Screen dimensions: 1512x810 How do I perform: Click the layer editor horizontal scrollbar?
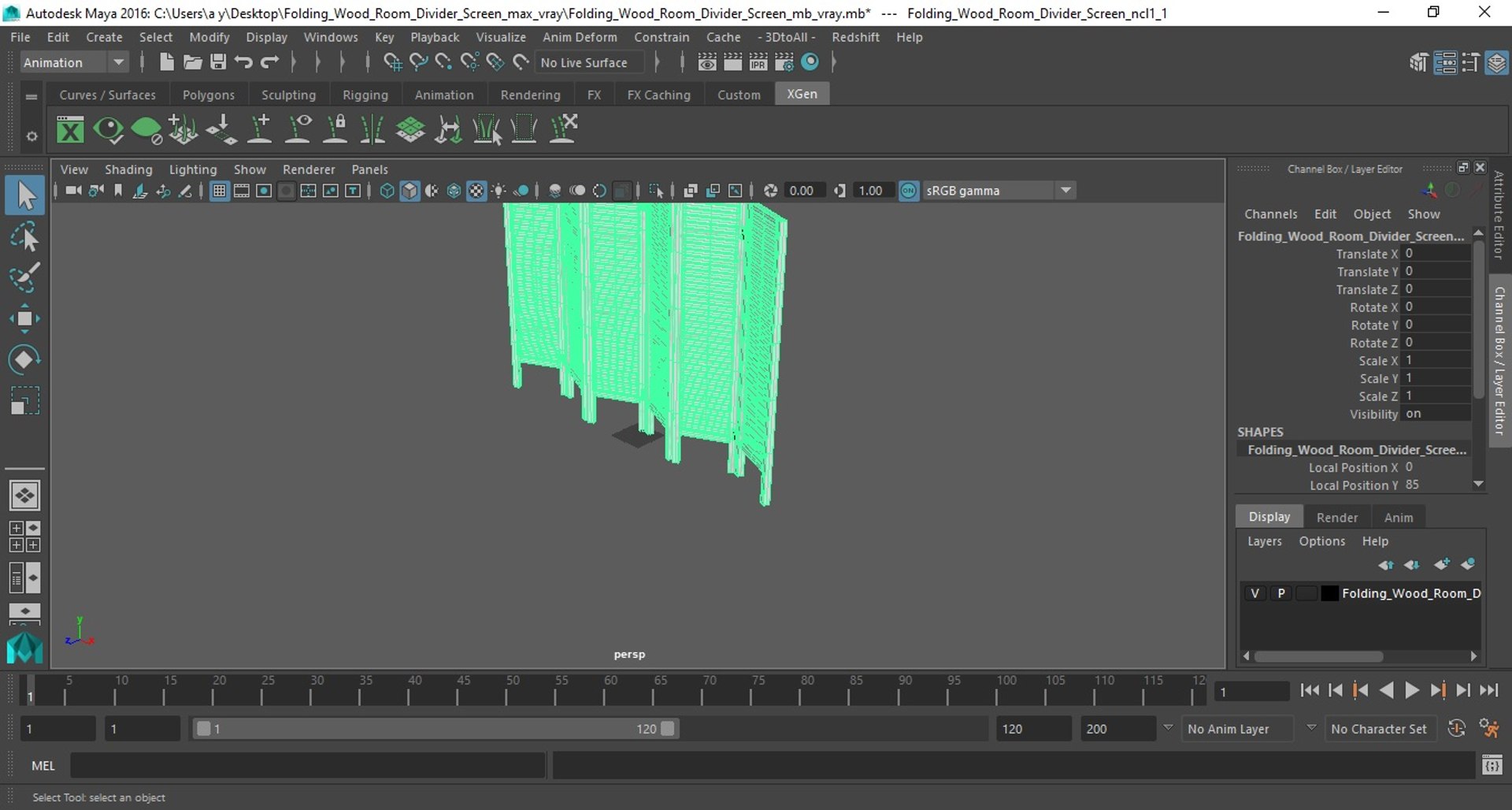1320,656
